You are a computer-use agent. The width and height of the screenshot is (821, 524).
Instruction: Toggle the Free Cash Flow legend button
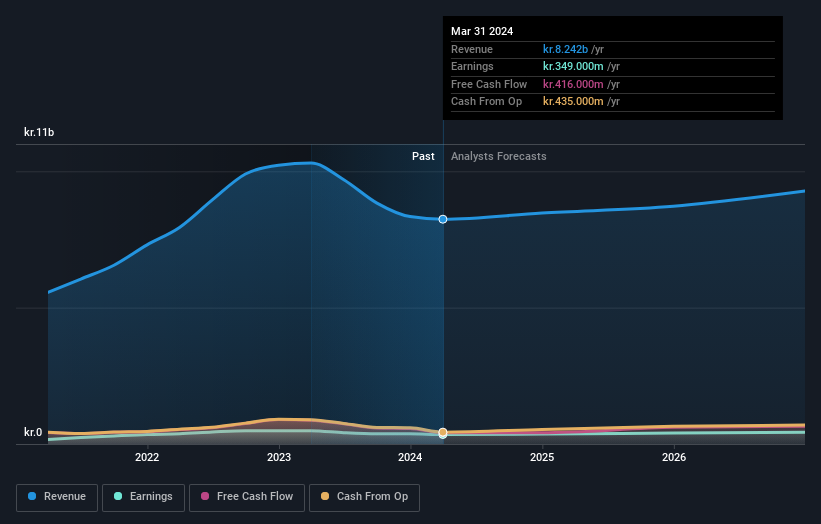click(247, 497)
